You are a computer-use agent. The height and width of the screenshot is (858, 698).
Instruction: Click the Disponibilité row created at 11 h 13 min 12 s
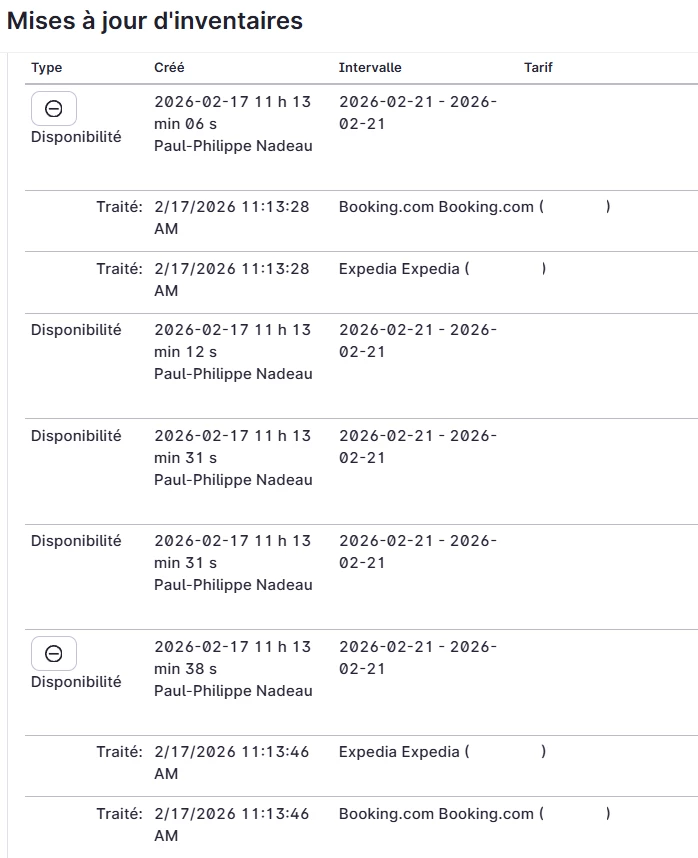tap(76, 330)
